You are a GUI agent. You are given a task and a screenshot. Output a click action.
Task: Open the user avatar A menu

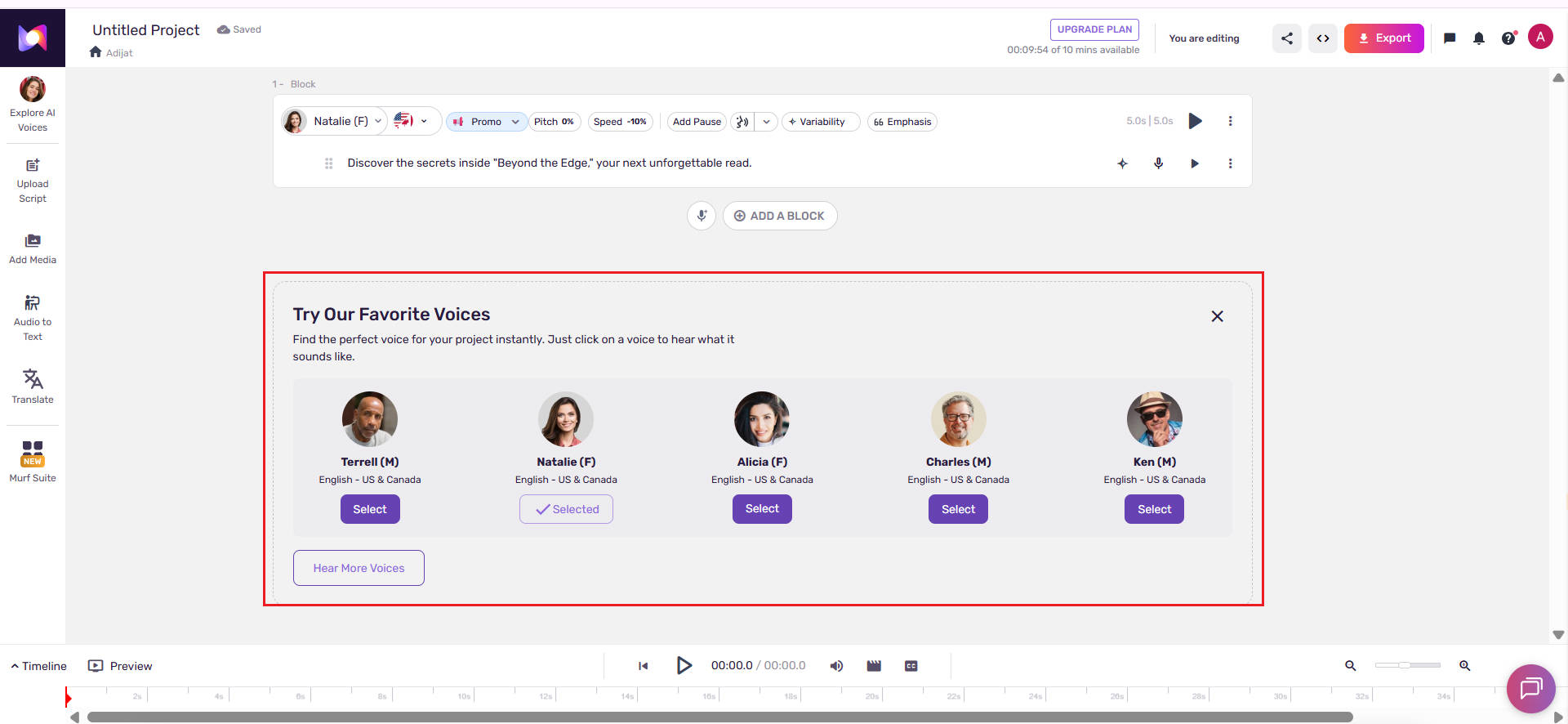1540,37
